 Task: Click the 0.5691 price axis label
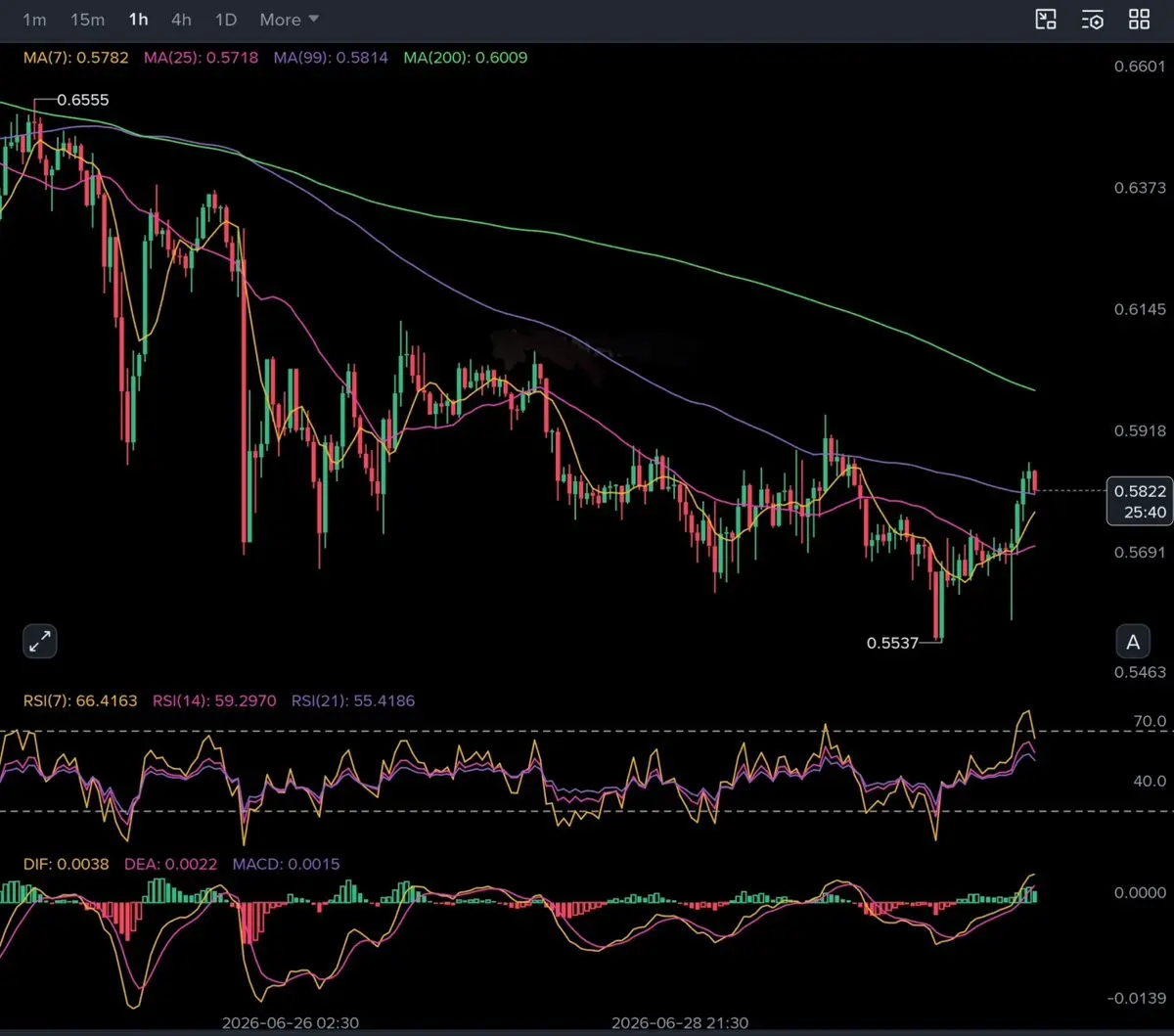tap(1141, 551)
